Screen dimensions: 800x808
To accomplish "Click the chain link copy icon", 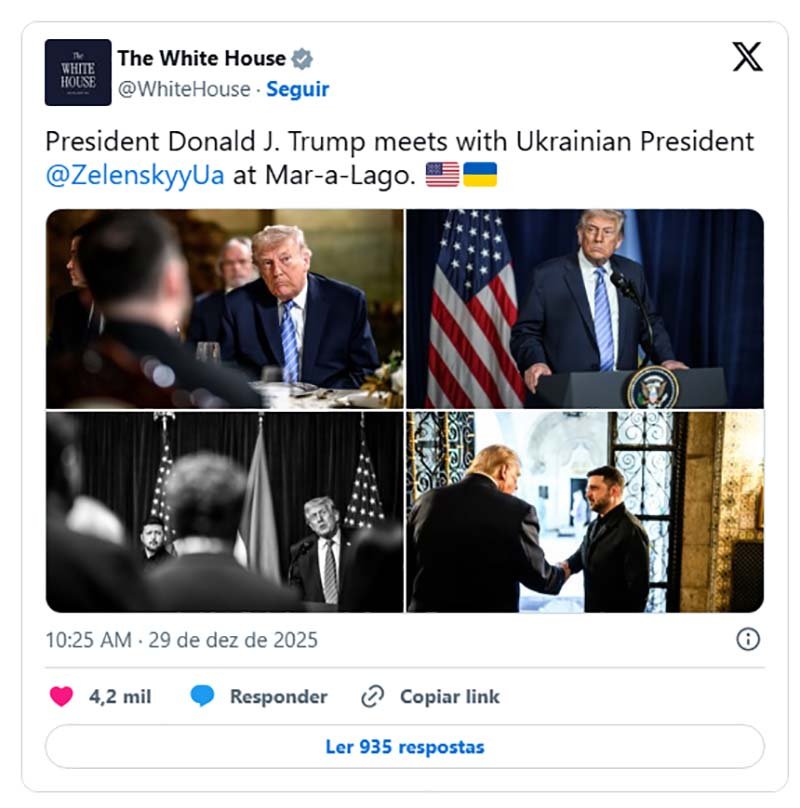I will click(372, 696).
